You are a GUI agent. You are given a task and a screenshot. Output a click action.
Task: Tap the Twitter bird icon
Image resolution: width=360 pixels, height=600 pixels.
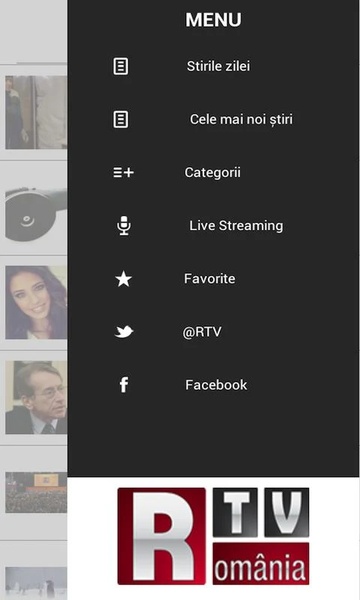124,331
